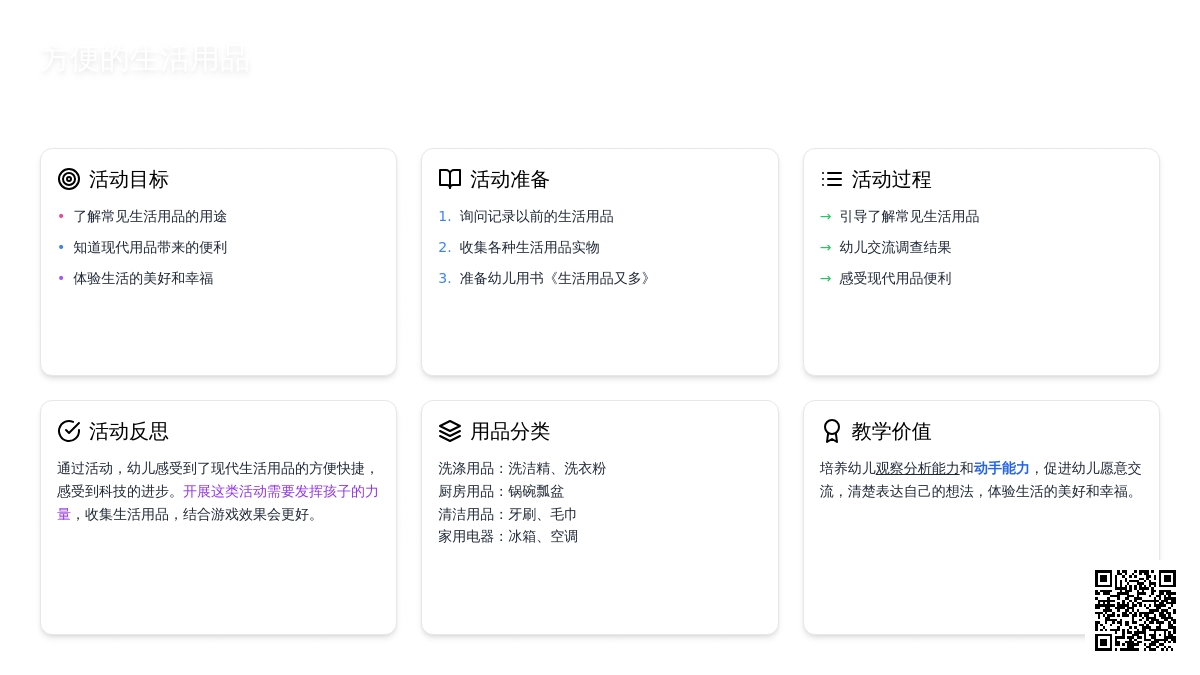Click the 活动目标 card heading

(129, 179)
